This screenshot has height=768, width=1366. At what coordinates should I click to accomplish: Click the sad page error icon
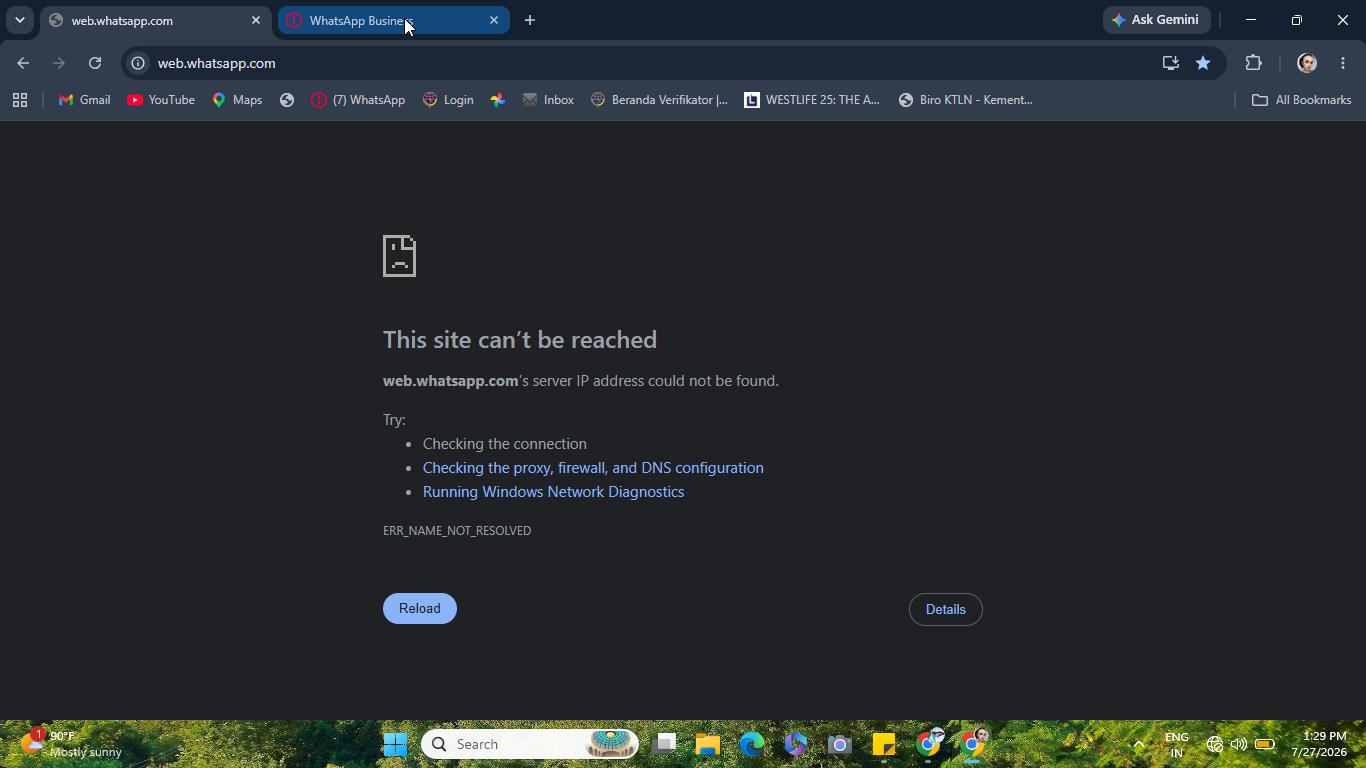coord(399,256)
